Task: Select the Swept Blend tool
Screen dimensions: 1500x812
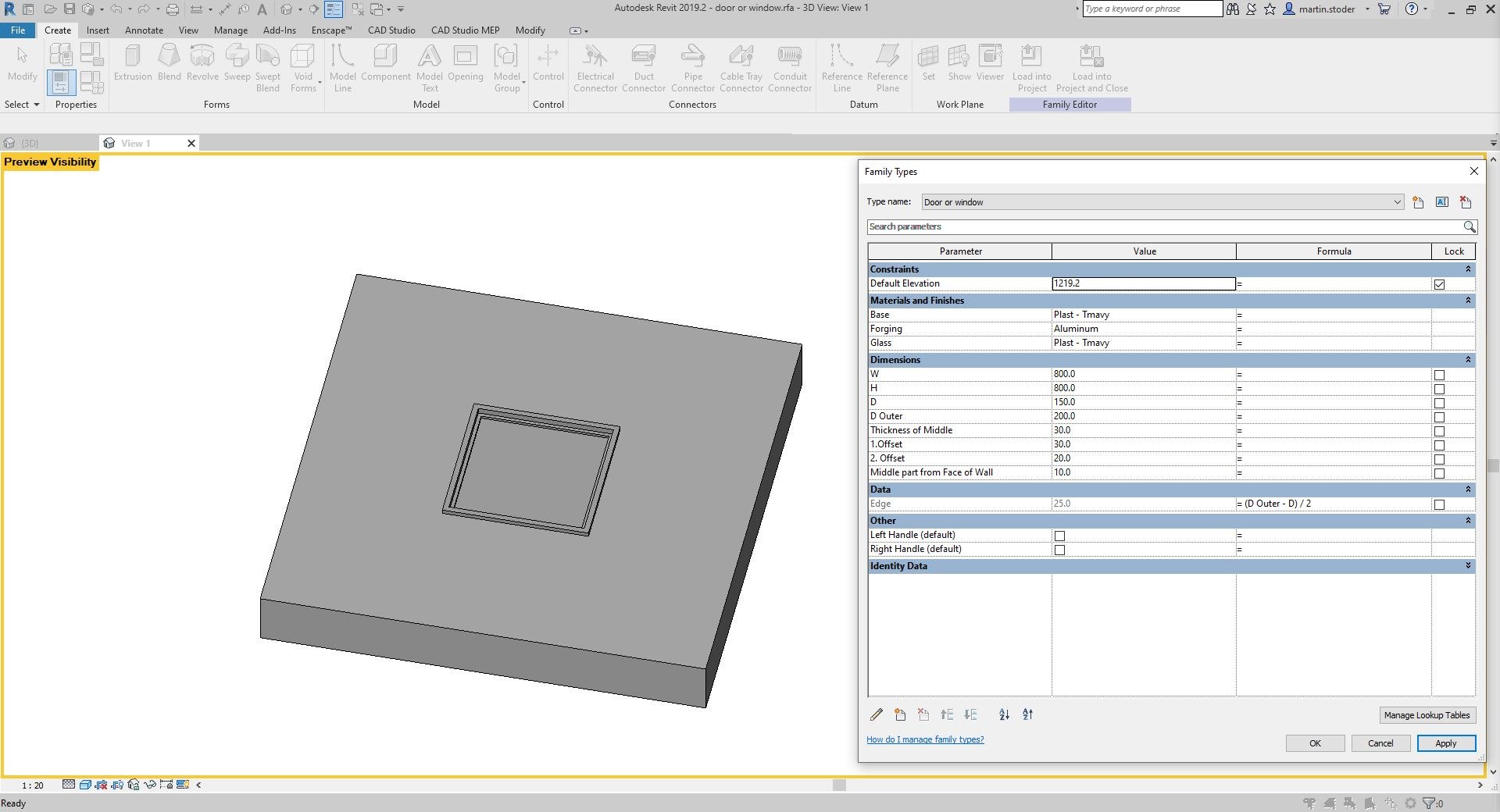Action: point(267,68)
